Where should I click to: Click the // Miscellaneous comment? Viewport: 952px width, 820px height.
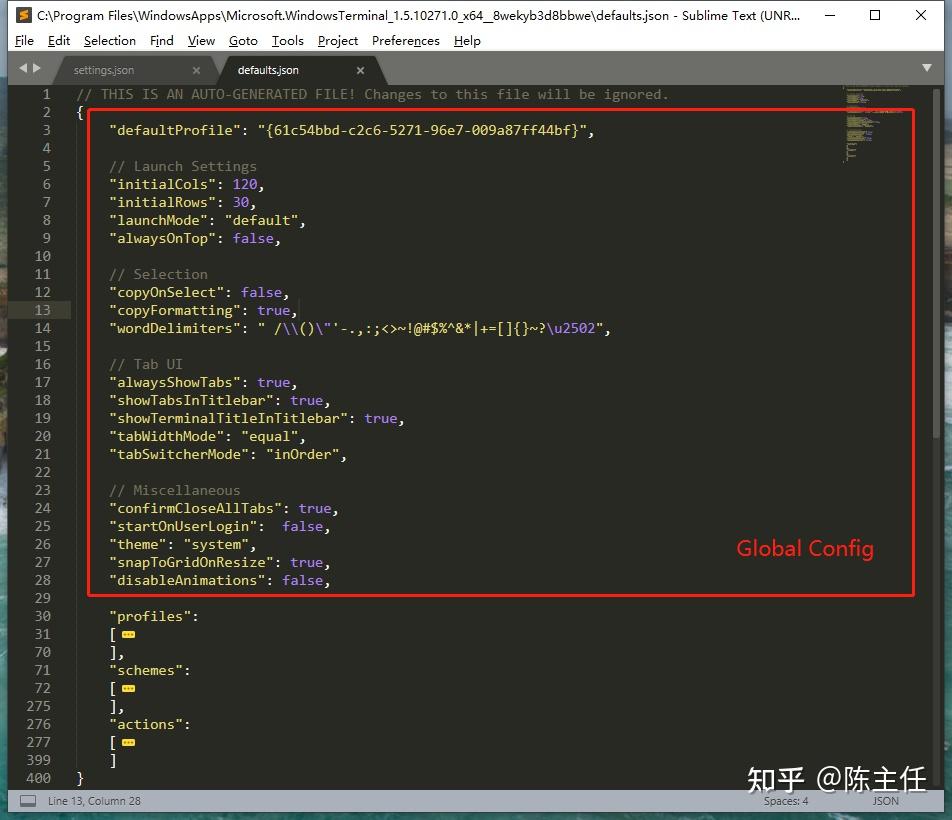tap(175, 490)
